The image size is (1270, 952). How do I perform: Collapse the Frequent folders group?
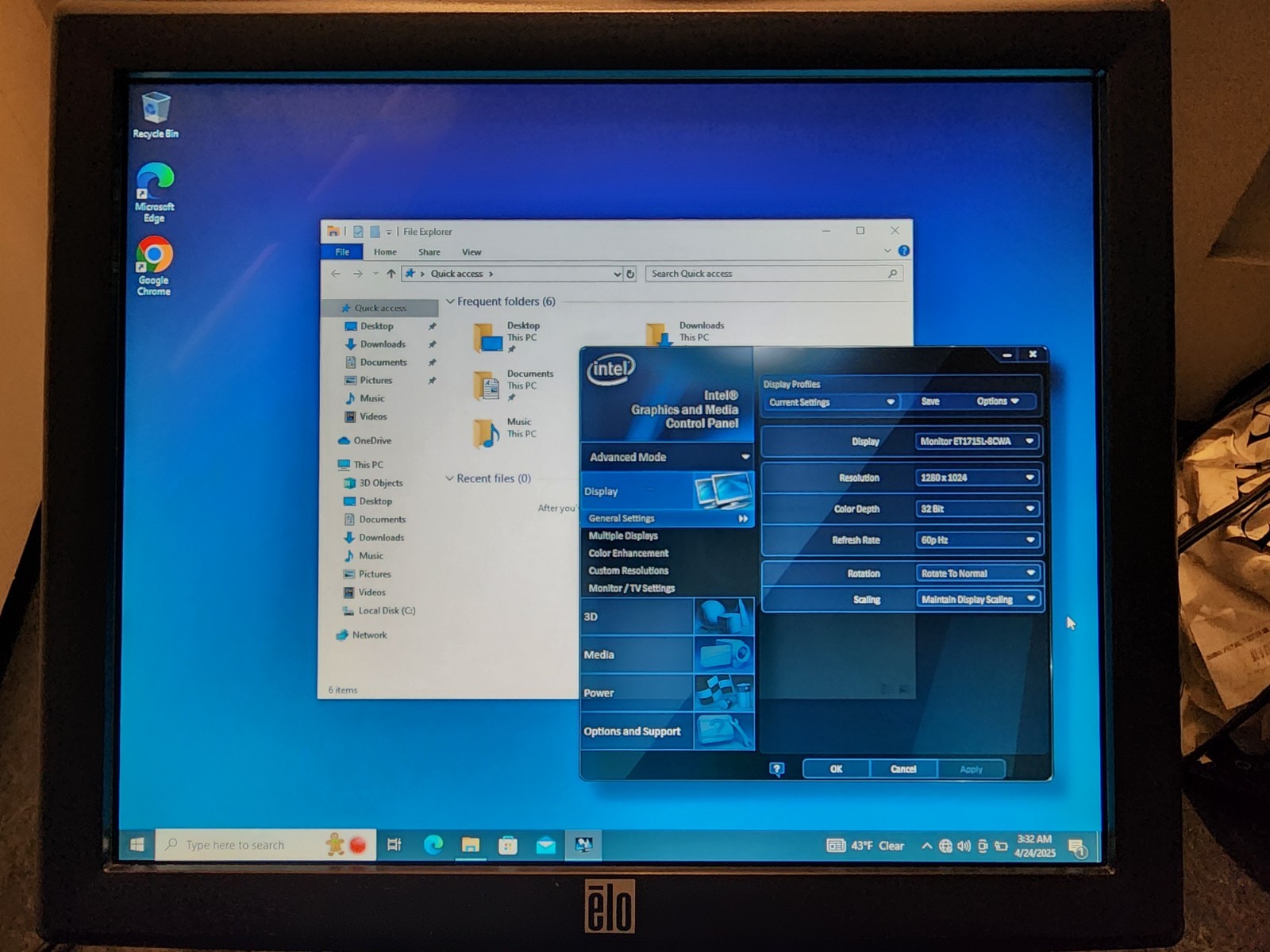click(x=450, y=301)
